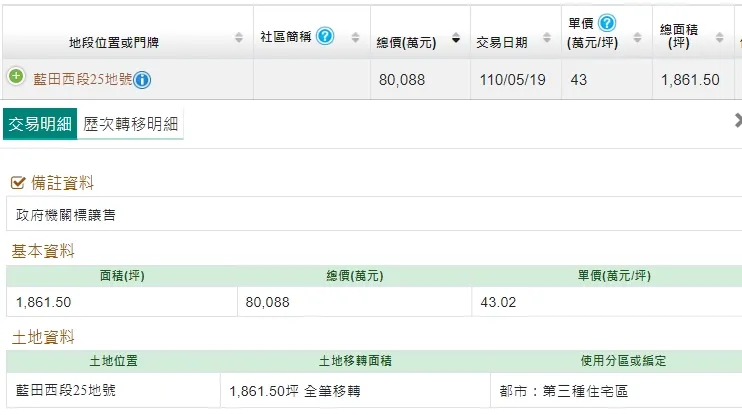Sort by 單價(萬元/坪) column arrows

(637, 37)
